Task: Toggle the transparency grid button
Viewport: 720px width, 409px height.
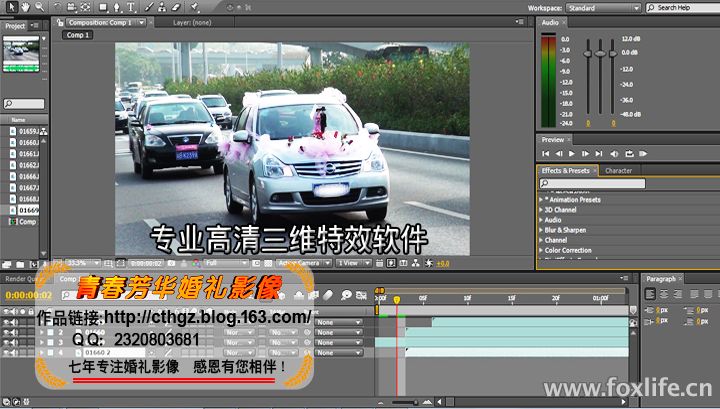Action: point(268,263)
